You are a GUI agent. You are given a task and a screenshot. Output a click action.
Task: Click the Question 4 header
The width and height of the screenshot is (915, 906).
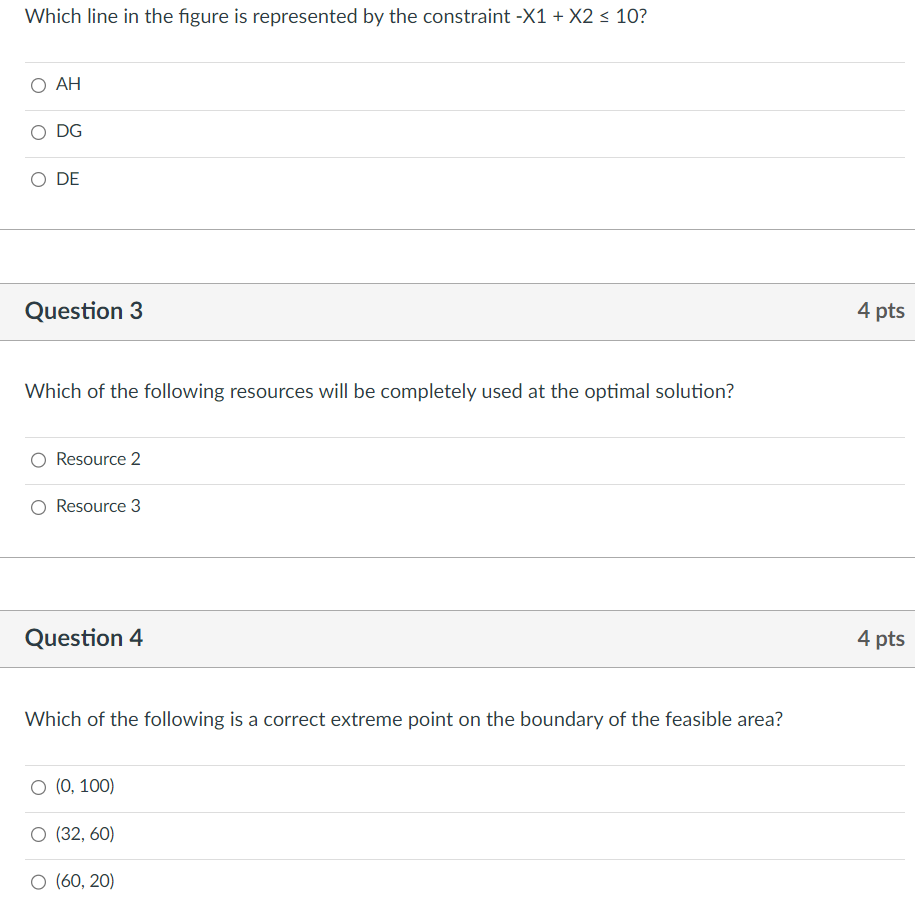pos(83,638)
